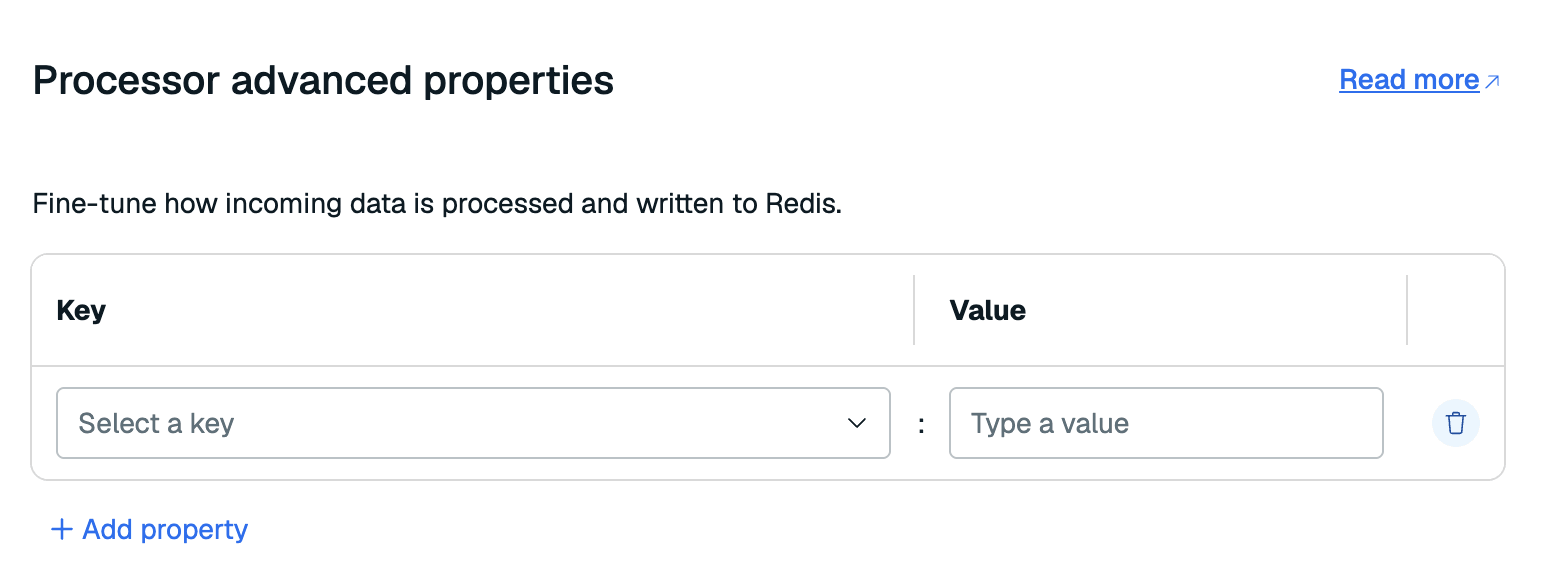Click the 'Add property' text label

166,529
